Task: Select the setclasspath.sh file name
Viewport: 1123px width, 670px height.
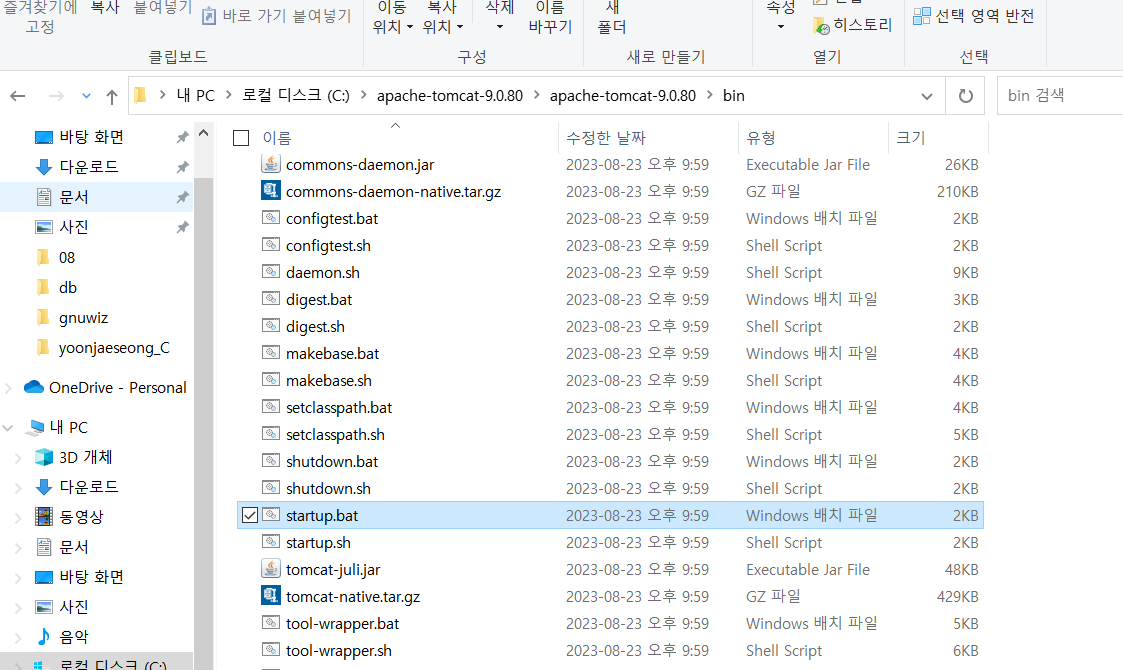Action: click(335, 434)
